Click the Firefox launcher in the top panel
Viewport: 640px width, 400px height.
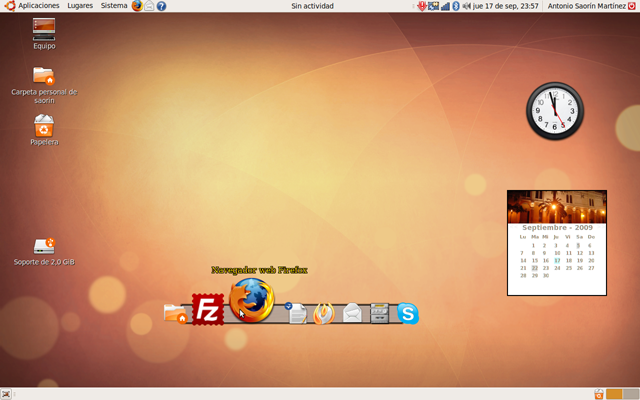pyautogui.click(x=137, y=6)
